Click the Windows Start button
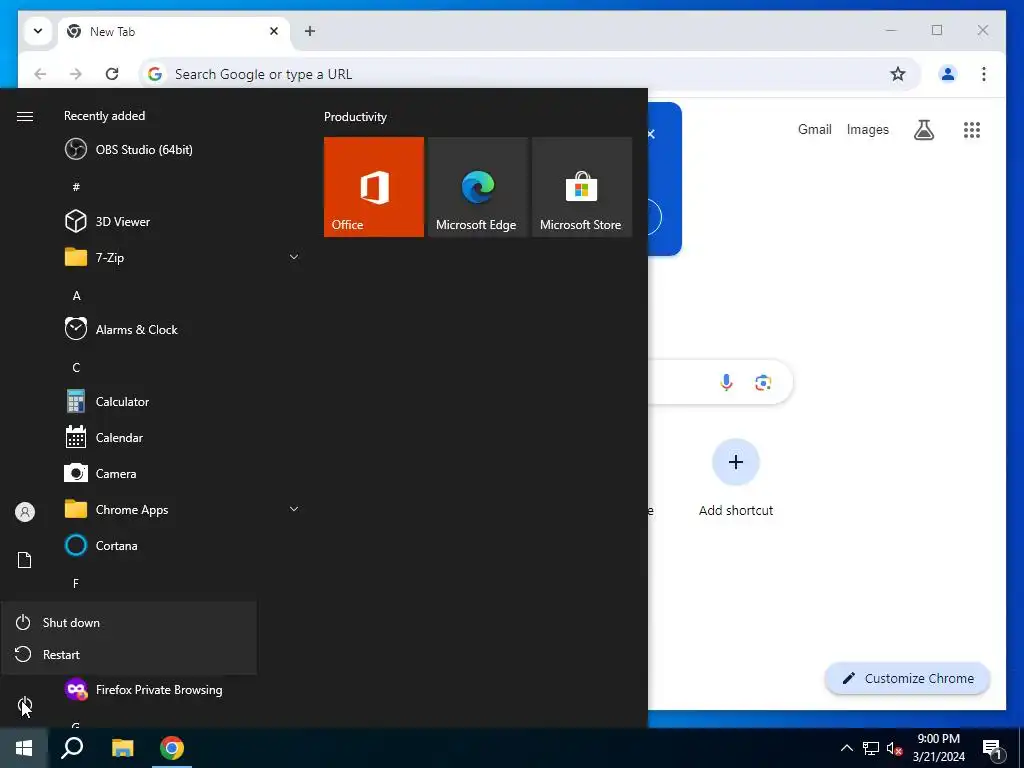 tap(24, 748)
